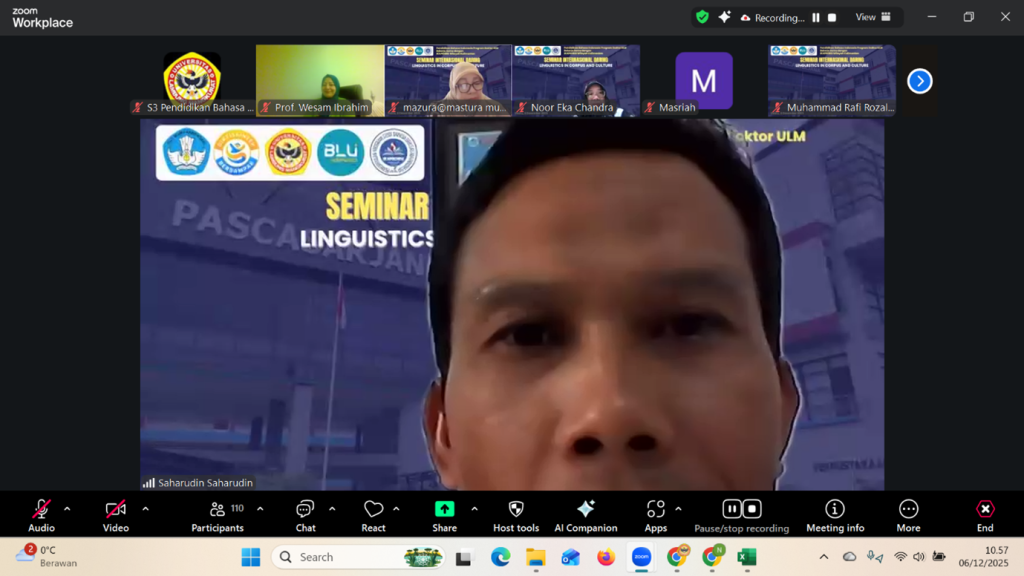The image size is (1024, 576).
Task: Show next participants with blue arrow
Action: coord(919,81)
